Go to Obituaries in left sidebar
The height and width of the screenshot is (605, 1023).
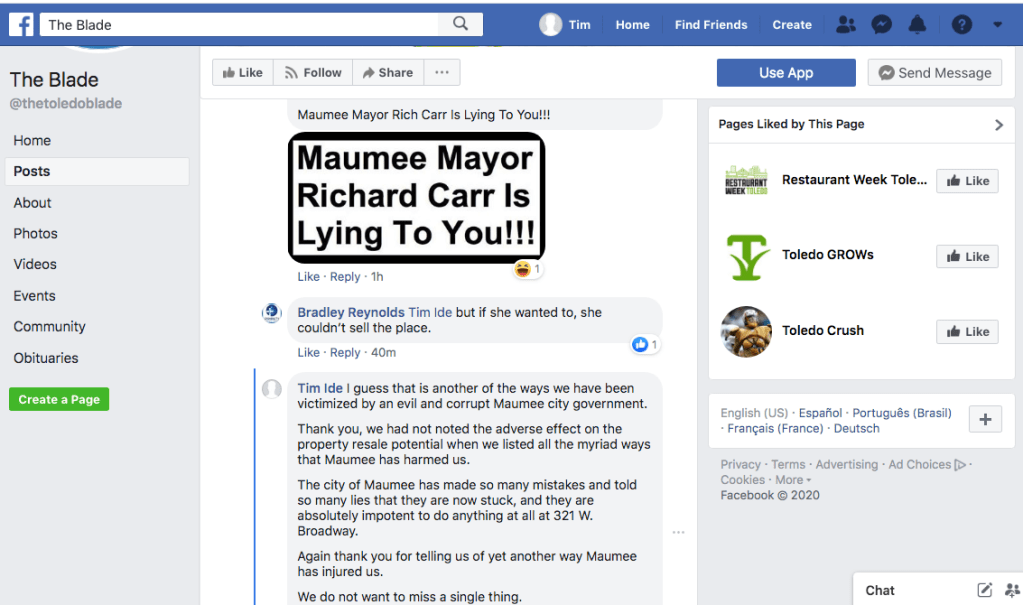(46, 358)
